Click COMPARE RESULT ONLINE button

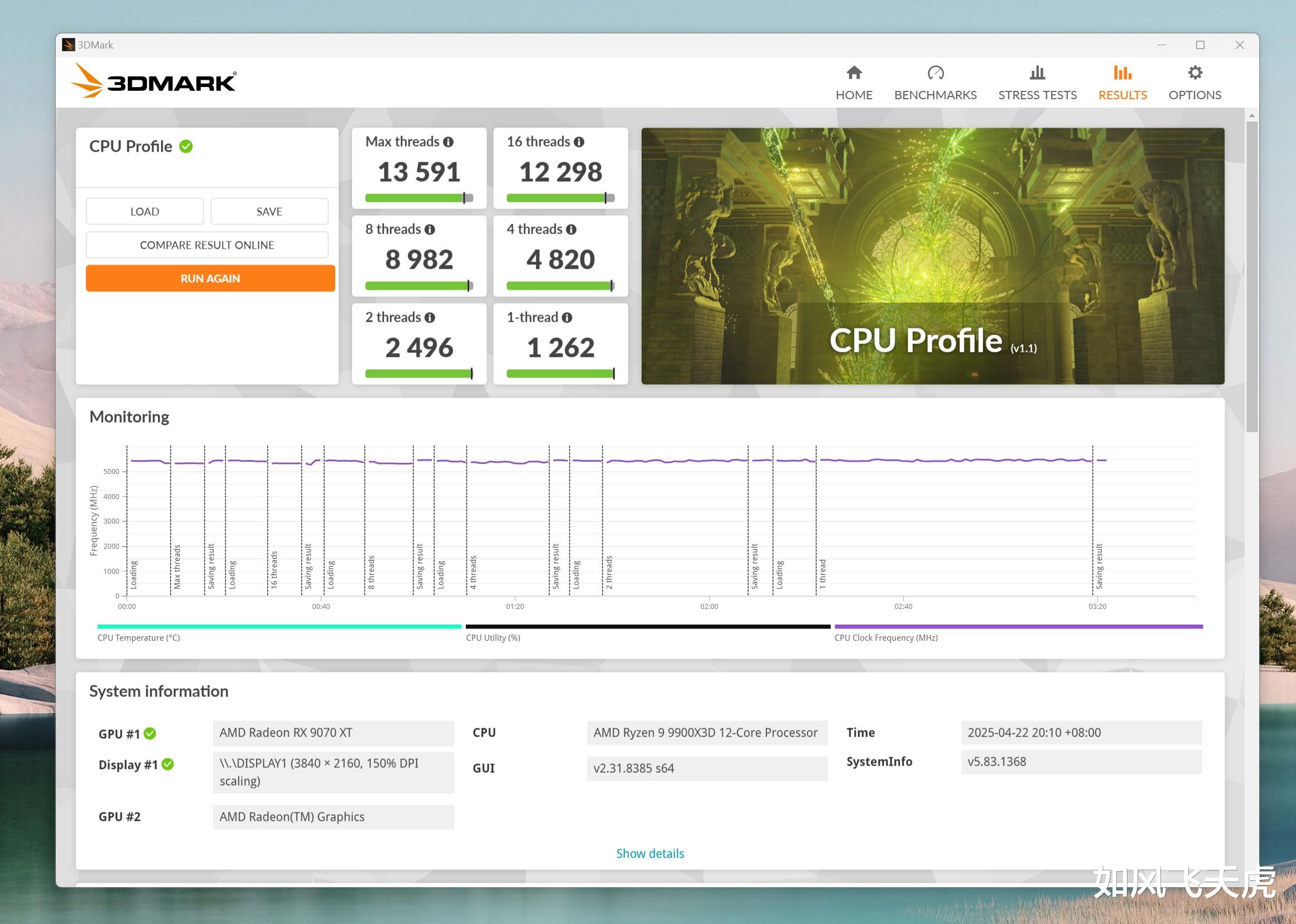(207, 245)
